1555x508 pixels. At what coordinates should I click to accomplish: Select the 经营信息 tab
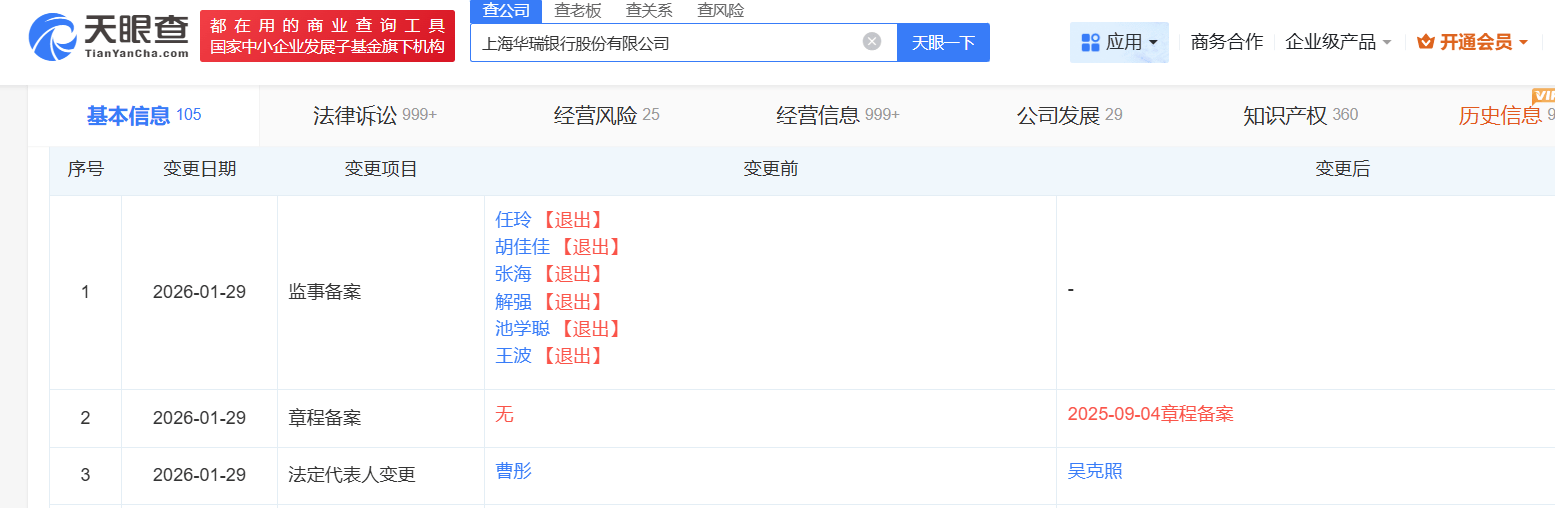[x=838, y=116]
